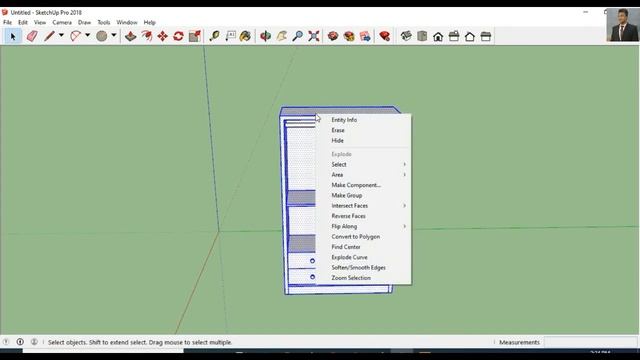The height and width of the screenshot is (360, 640).
Task: Expand the Intersect Faces submenu
Action: click(364, 206)
